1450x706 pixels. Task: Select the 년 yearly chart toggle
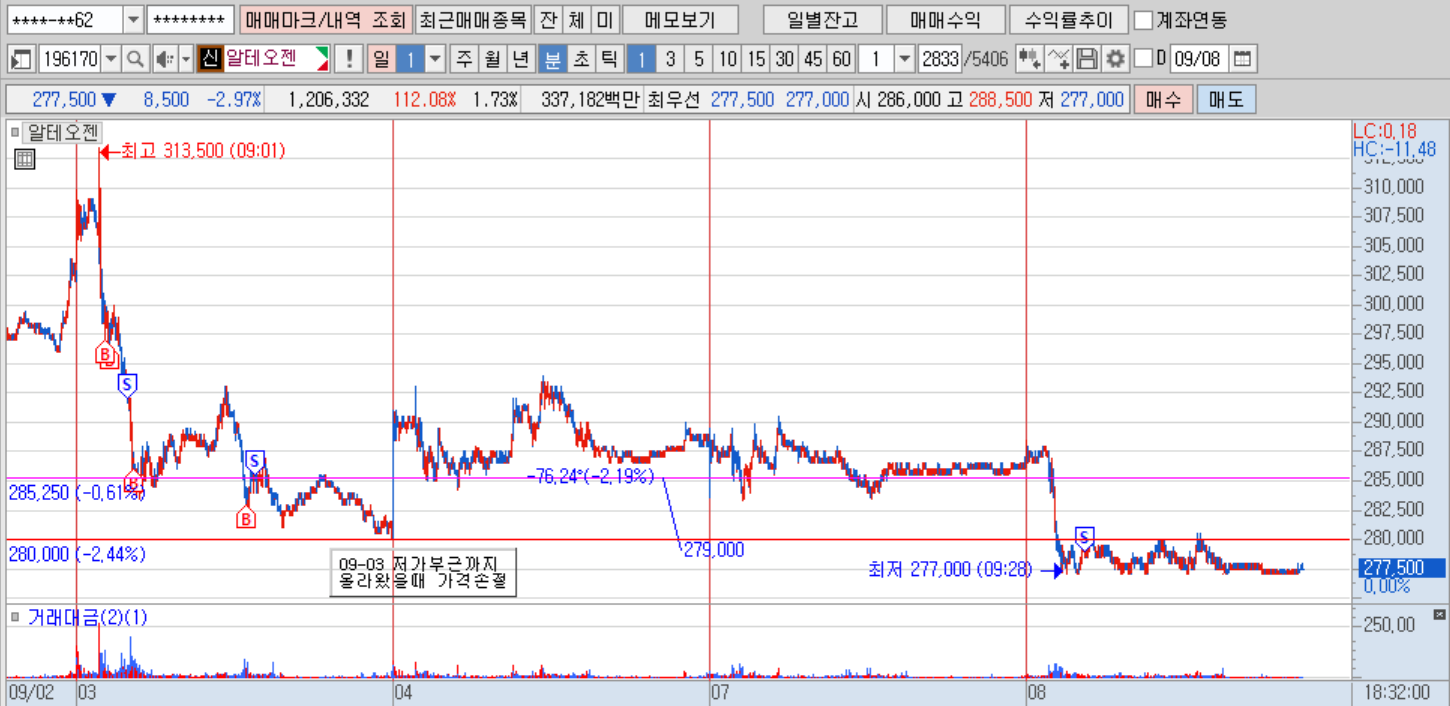[x=520, y=59]
